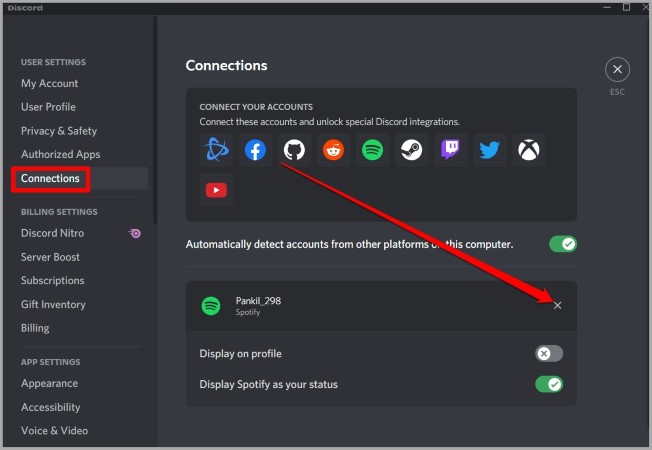Enable Display on profile switch
This screenshot has height=450, width=652.
click(x=549, y=354)
